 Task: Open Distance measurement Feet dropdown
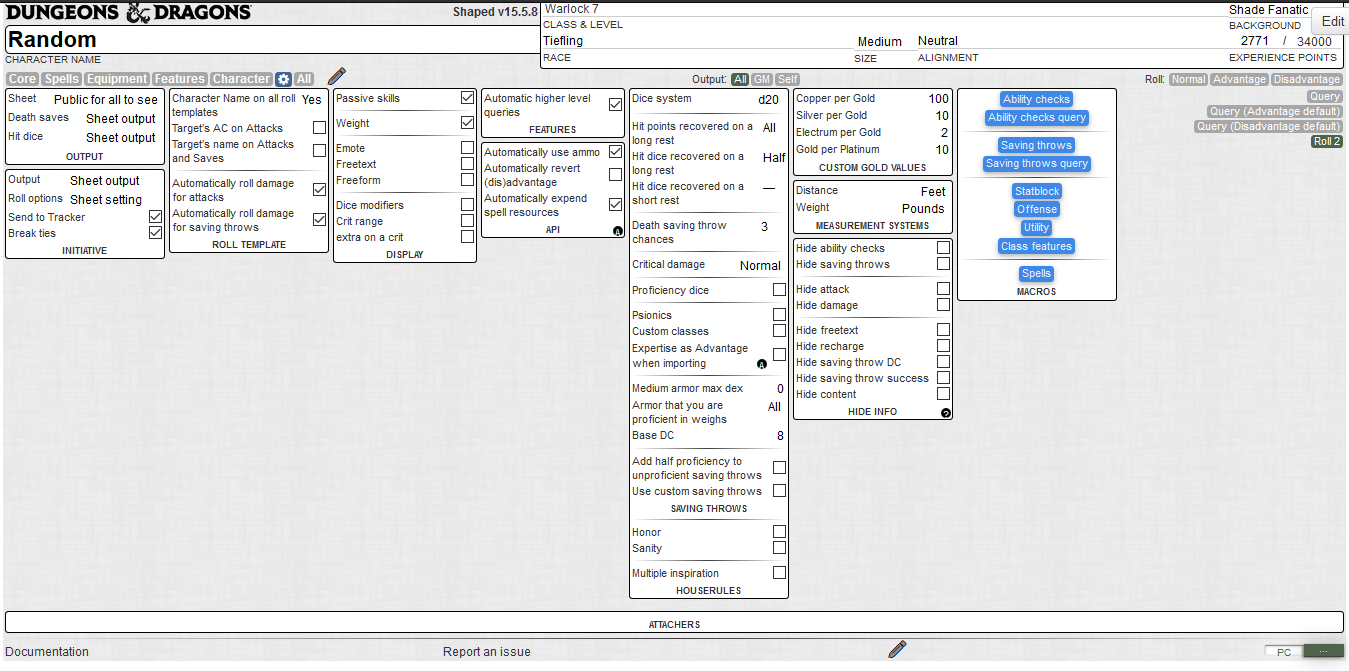click(933, 192)
